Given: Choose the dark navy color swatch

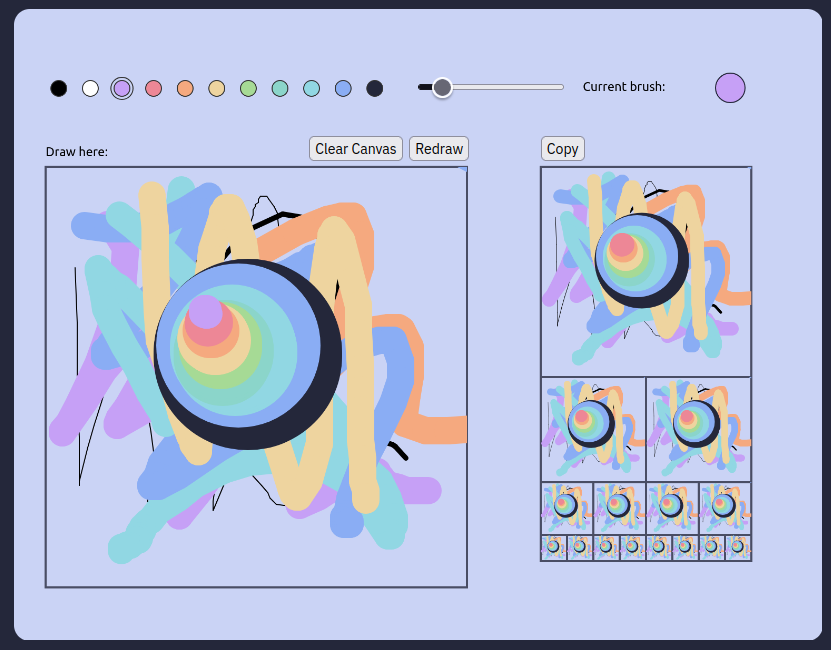Looking at the screenshot, I should (x=375, y=88).
